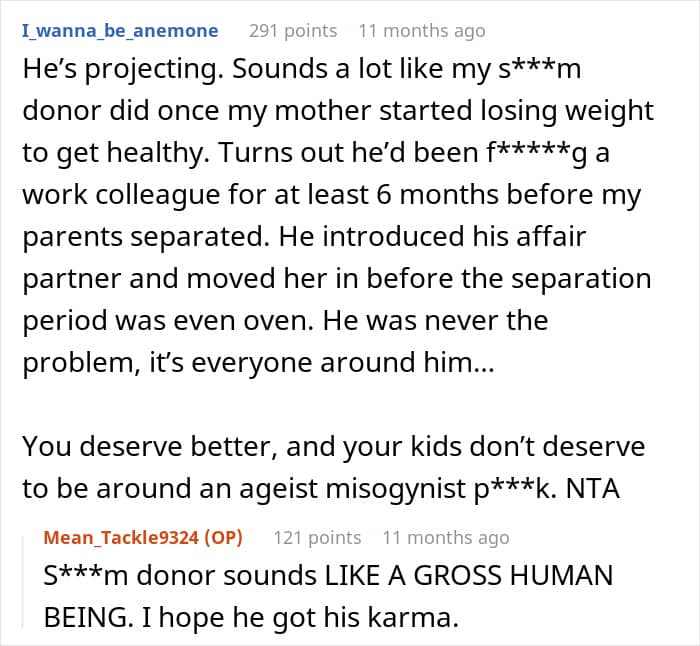Click the (OP) tag beside Mean_Tackle9324
Screen dimensions: 700x646
pyautogui.click(x=225, y=538)
